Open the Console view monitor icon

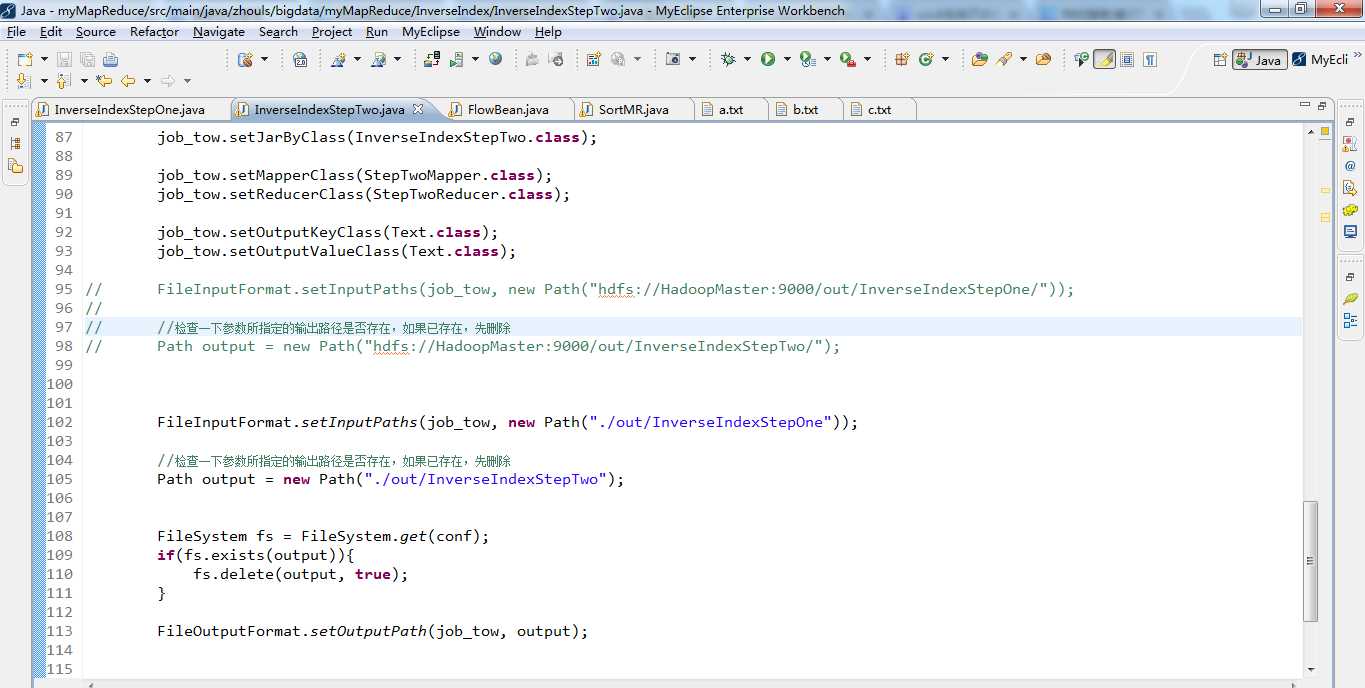point(1350,232)
